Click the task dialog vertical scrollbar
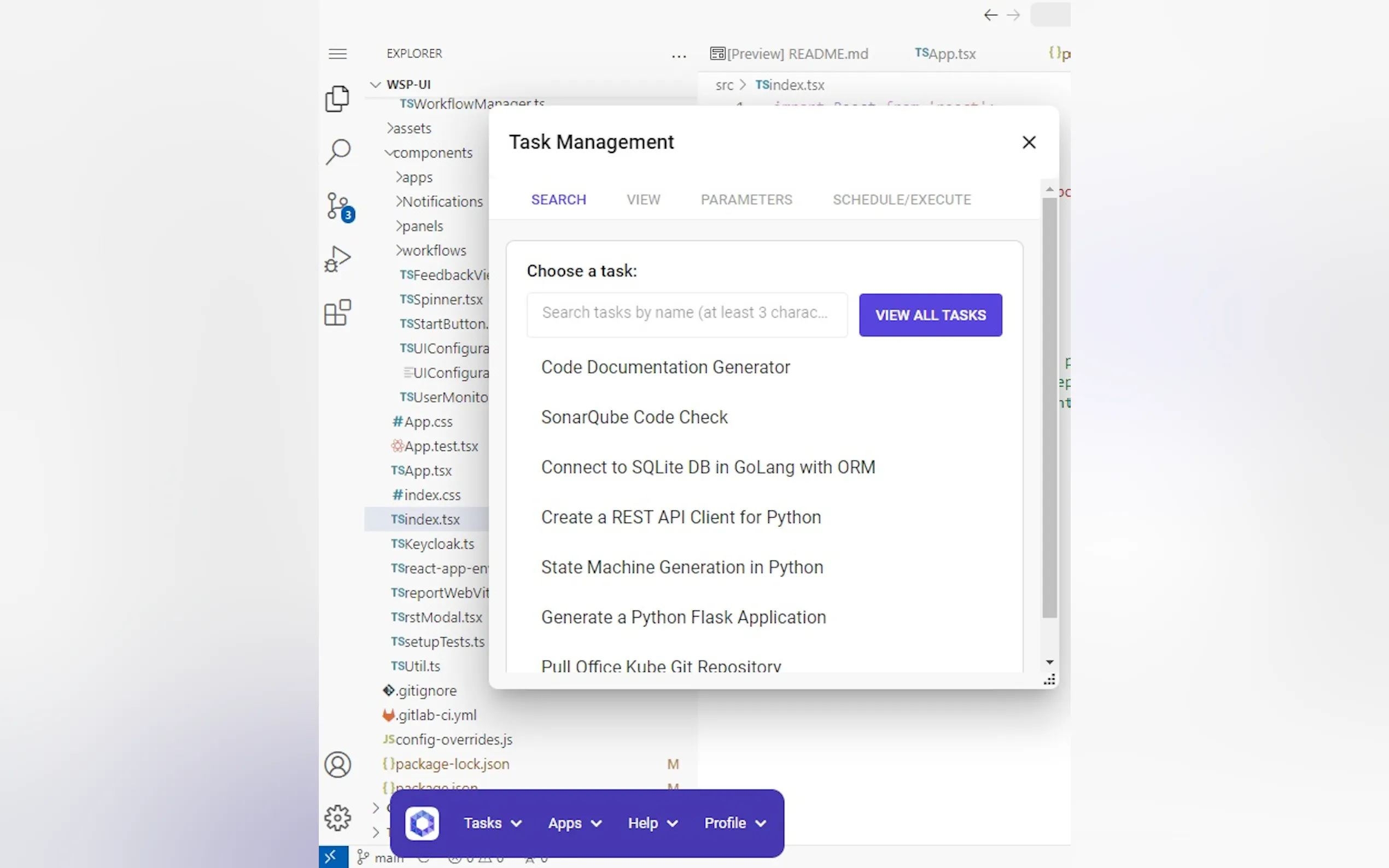This screenshot has width=1389, height=868. tap(1049, 408)
